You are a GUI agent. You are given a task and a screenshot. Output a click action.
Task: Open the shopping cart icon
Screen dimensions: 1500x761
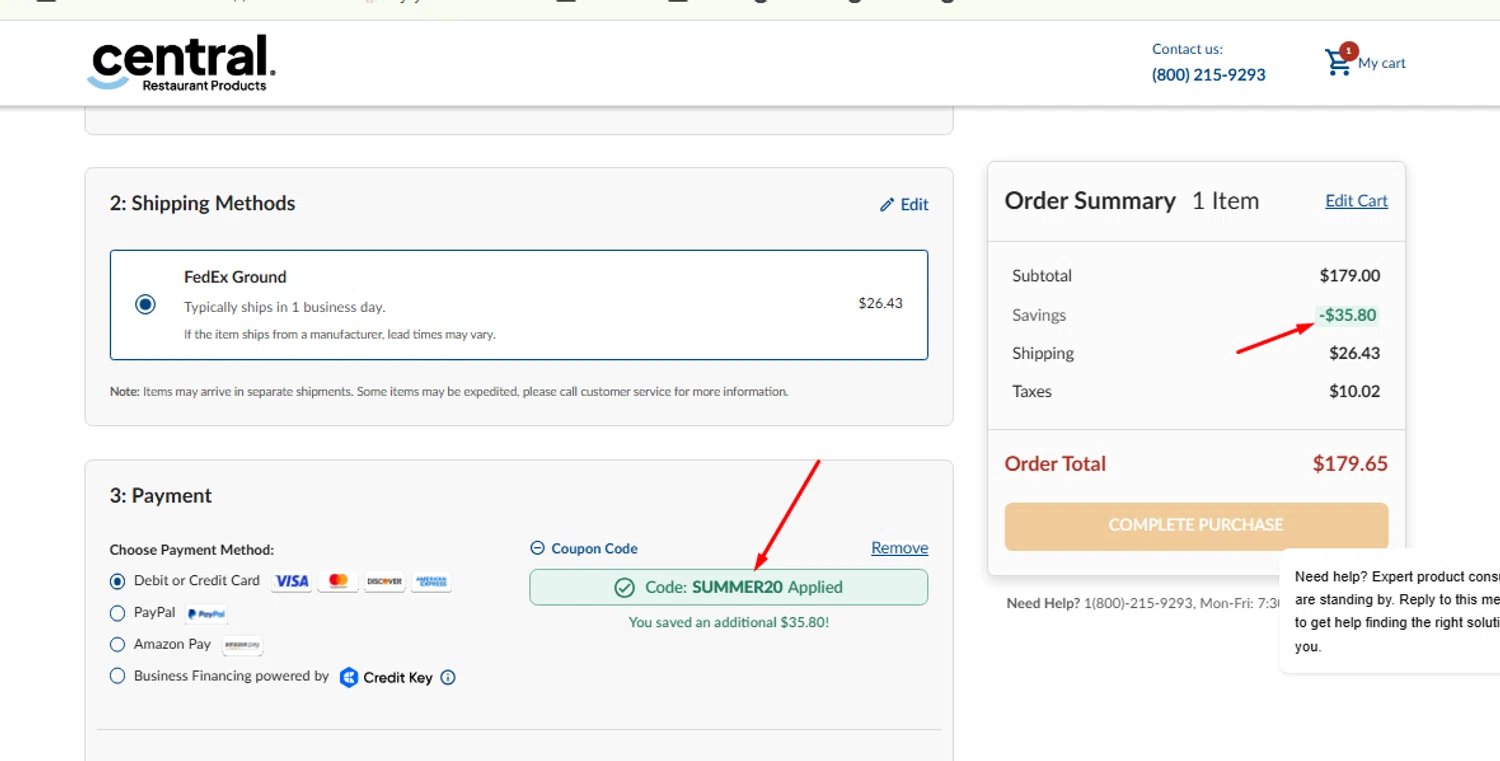click(x=1337, y=63)
